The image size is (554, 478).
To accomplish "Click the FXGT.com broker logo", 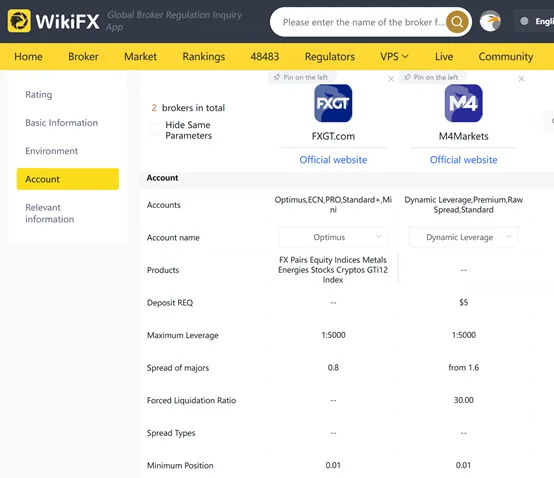I will click(x=333, y=103).
